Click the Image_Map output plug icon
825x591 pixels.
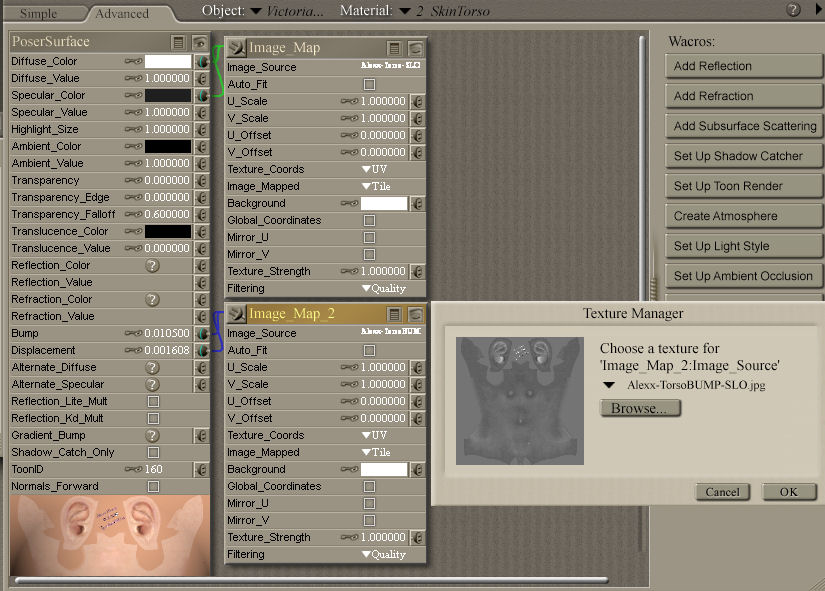pyautogui.click(x=237, y=48)
